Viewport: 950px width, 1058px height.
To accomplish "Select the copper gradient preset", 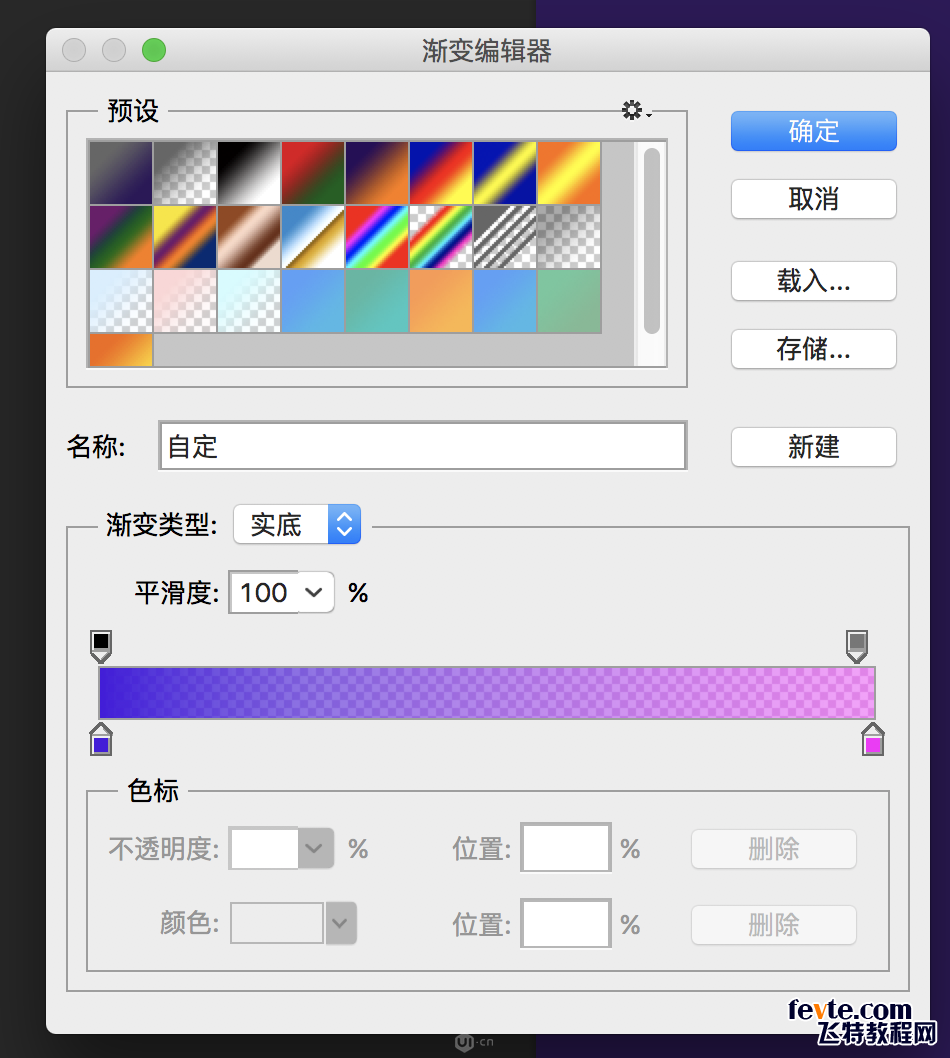I will [249, 237].
